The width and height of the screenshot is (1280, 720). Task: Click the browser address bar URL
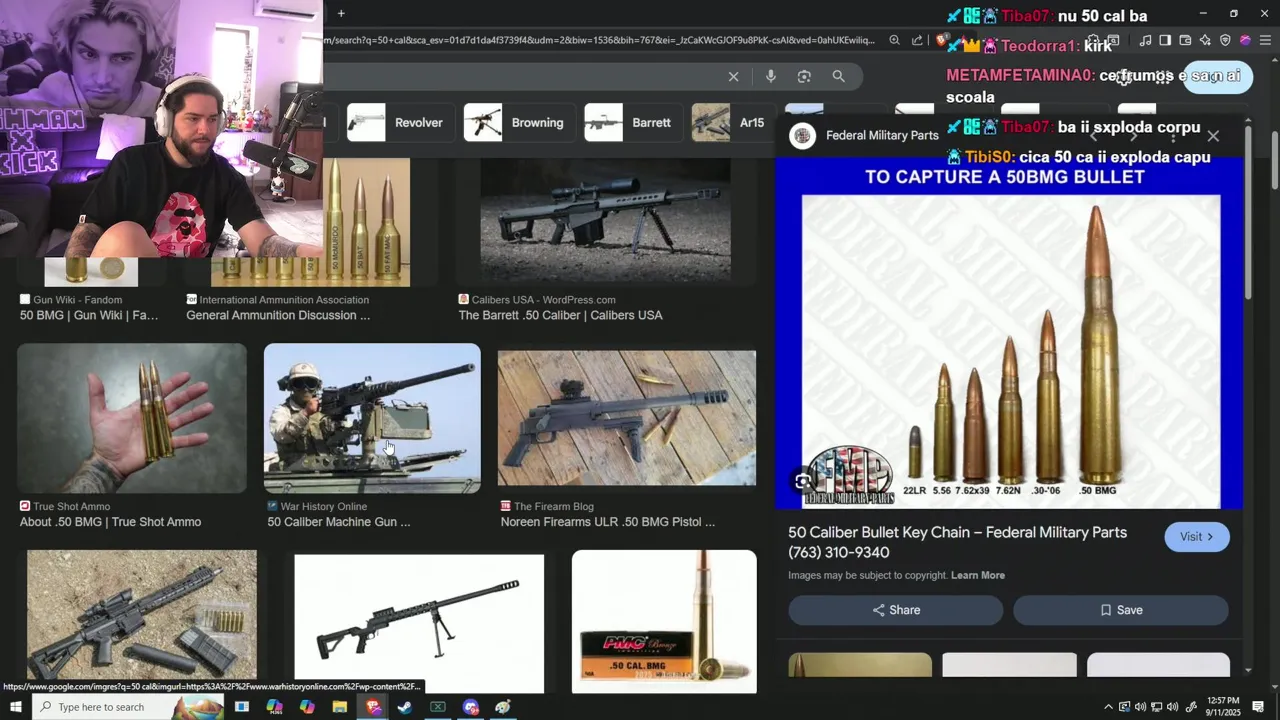[600, 40]
